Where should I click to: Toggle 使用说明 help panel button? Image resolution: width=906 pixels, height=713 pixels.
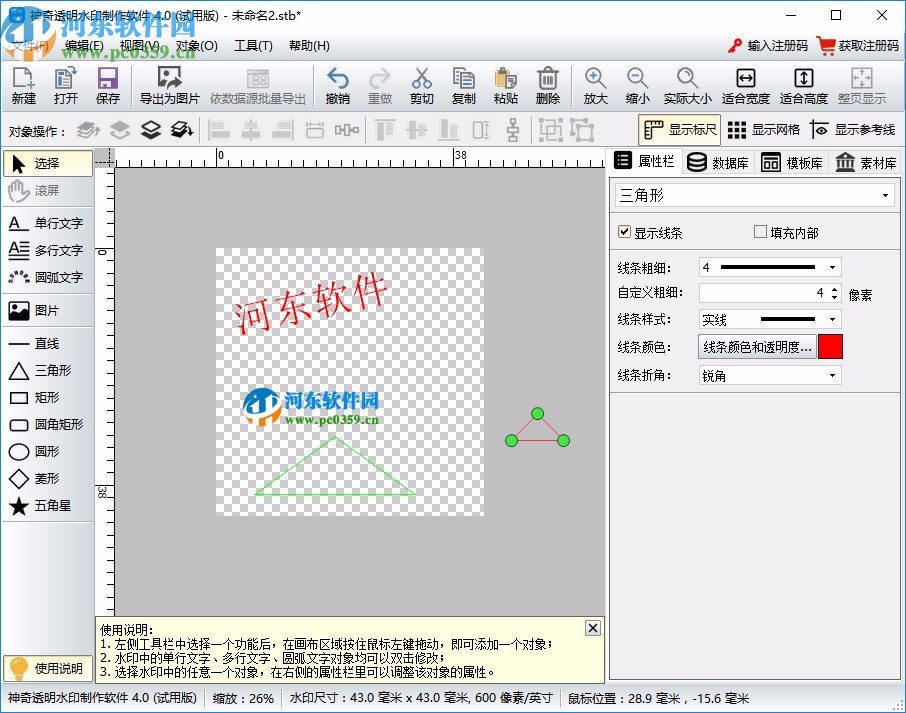pos(47,669)
